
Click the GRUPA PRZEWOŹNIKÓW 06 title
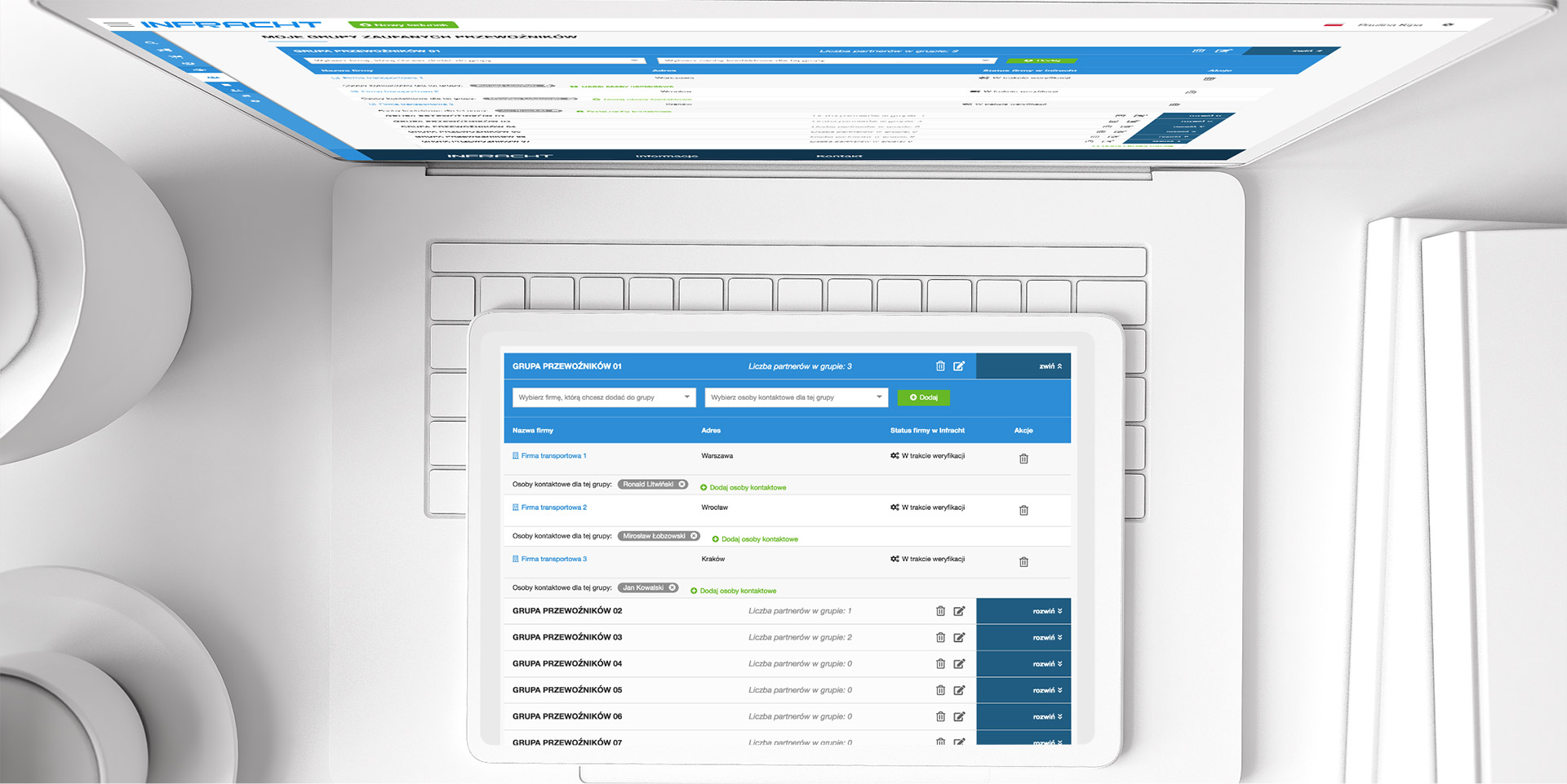click(567, 716)
